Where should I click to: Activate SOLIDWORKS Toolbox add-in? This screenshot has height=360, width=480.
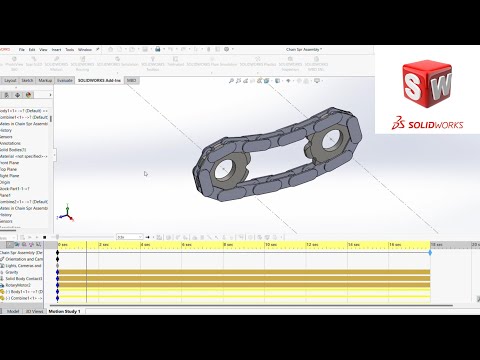click(x=153, y=64)
